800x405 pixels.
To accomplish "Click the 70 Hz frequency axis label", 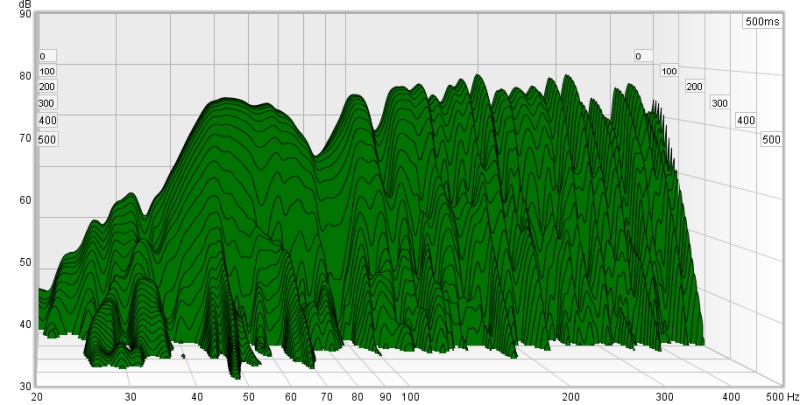I will tap(327, 397).
